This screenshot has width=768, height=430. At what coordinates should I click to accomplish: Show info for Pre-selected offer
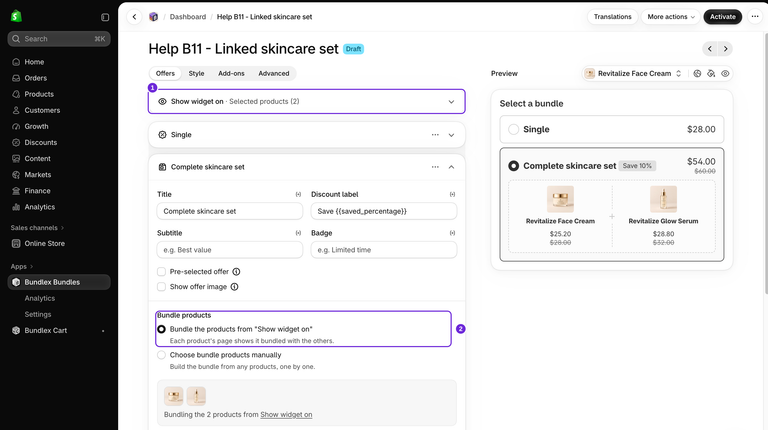[x=236, y=272]
